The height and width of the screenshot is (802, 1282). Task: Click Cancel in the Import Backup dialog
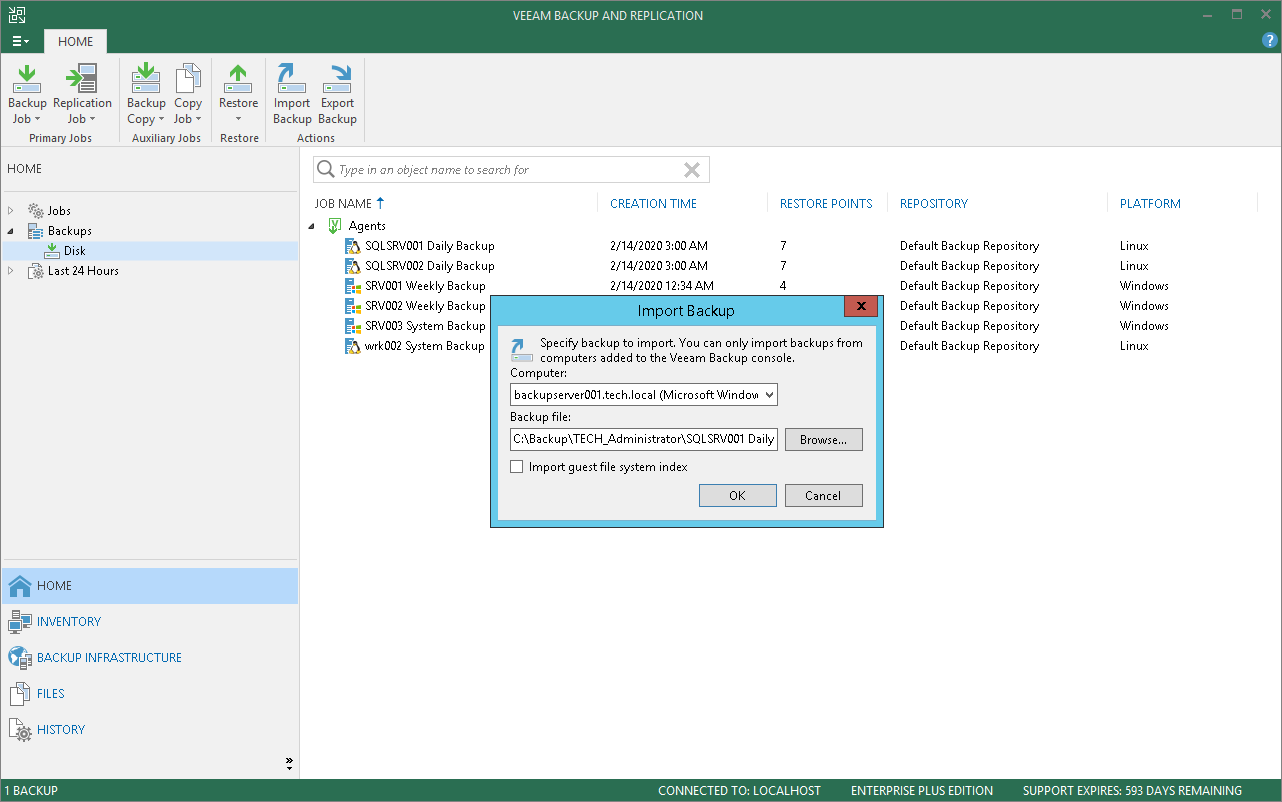click(823, 496)
